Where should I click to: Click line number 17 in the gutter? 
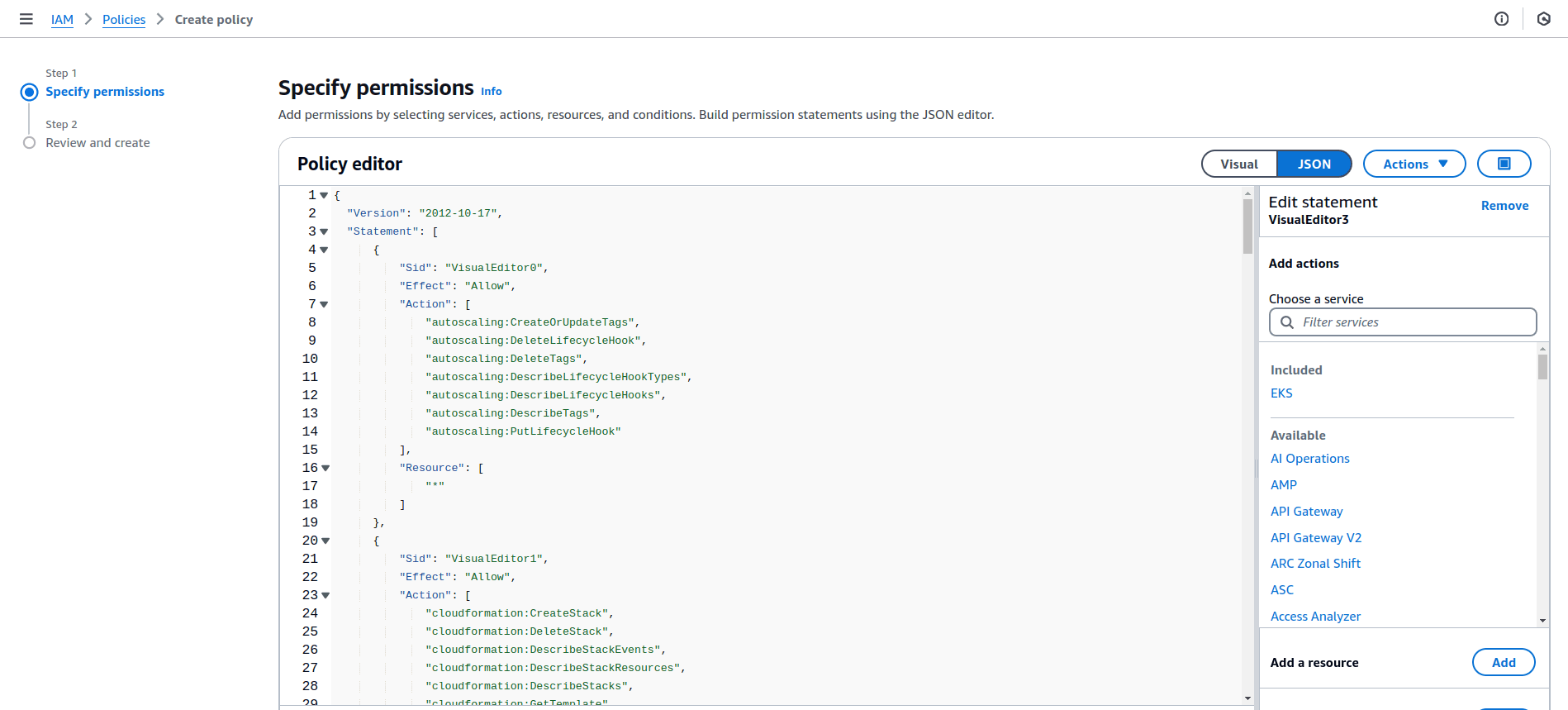[x=310, y=487]
